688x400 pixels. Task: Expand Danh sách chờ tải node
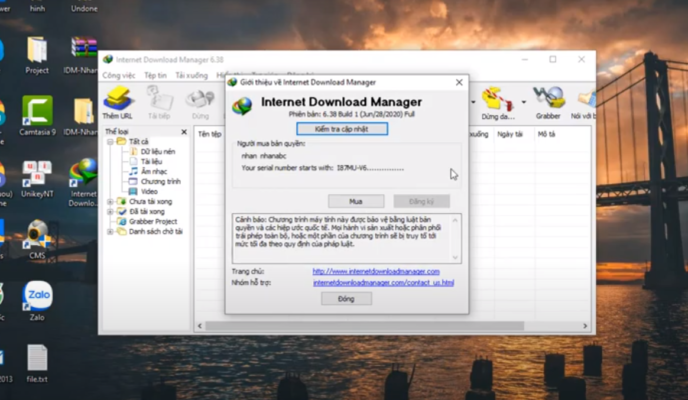point(110,232)
